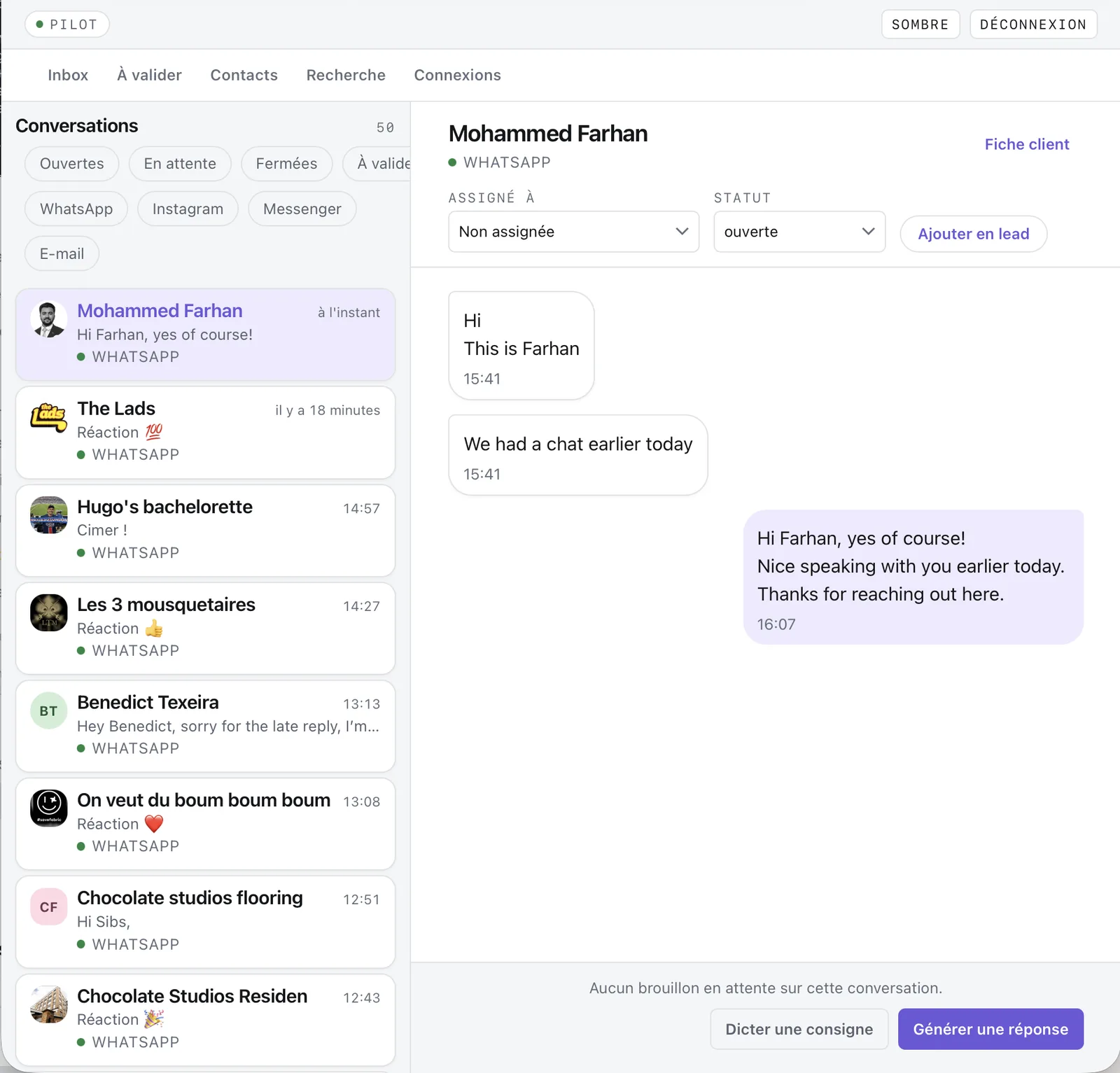Open The Lads conversation

point(205,433)
